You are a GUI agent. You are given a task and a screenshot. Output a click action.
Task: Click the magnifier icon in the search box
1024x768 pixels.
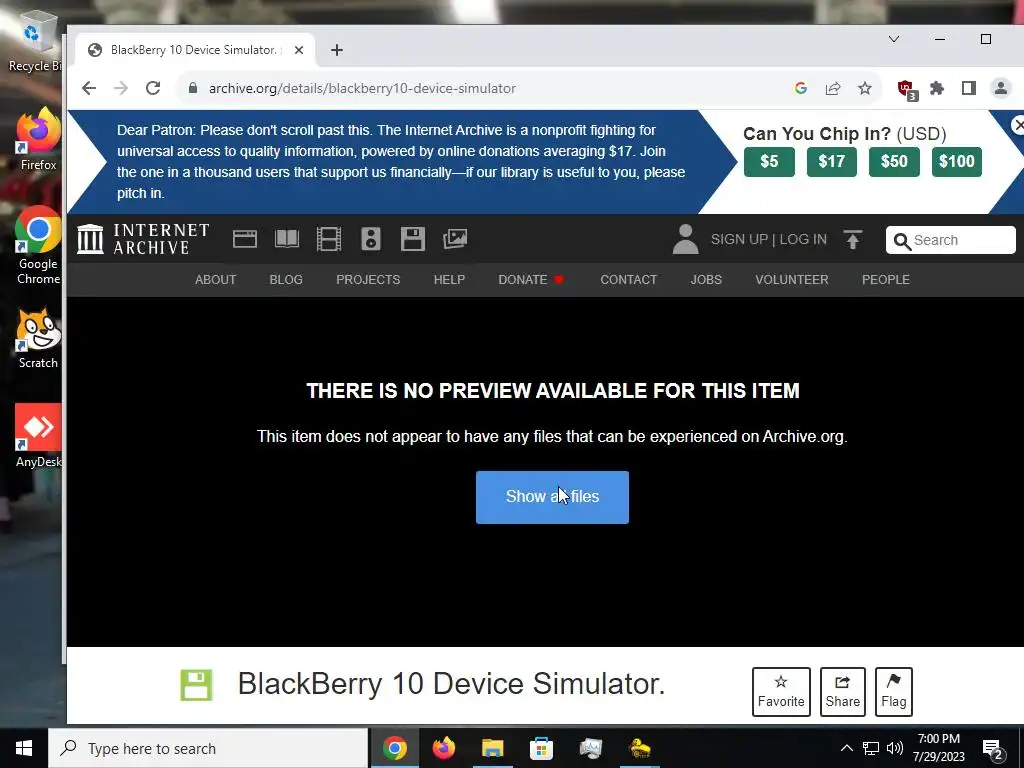pos(902,241)
